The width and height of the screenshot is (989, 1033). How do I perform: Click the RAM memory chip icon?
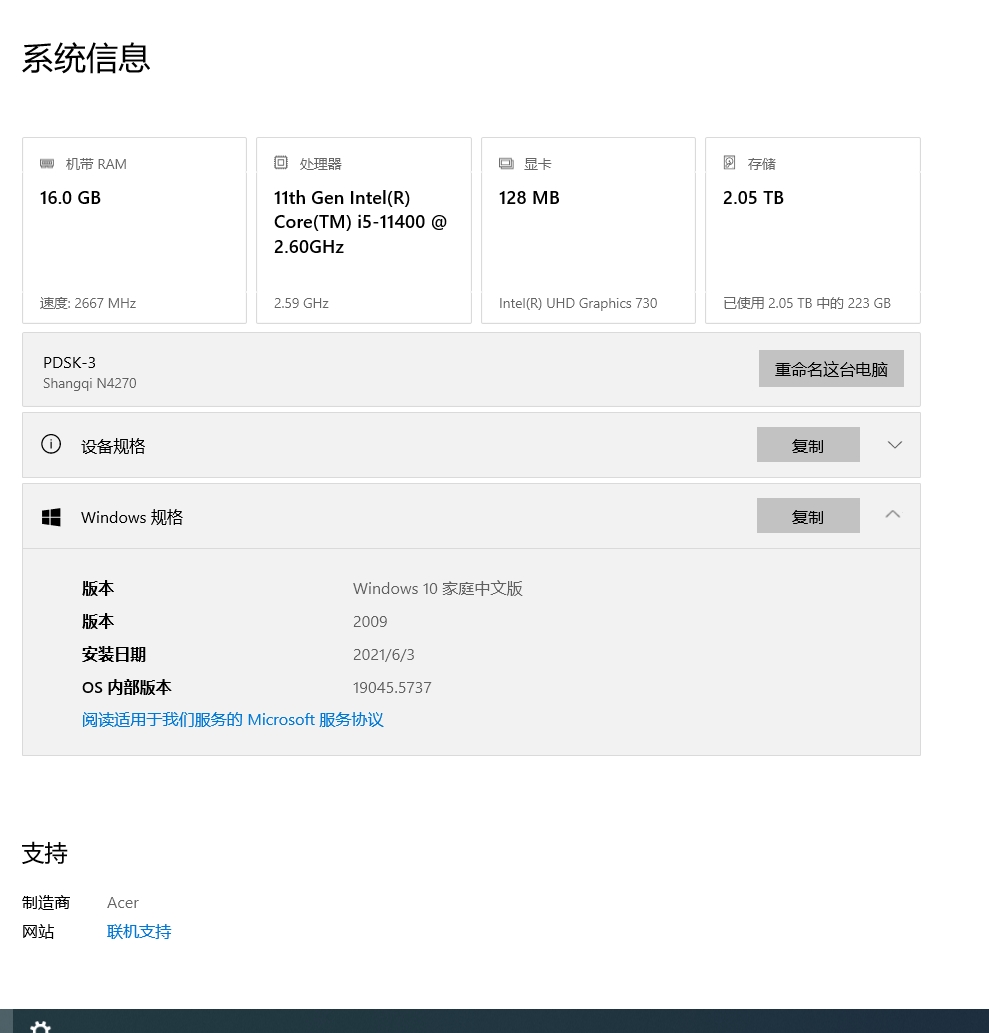(47, 163)
